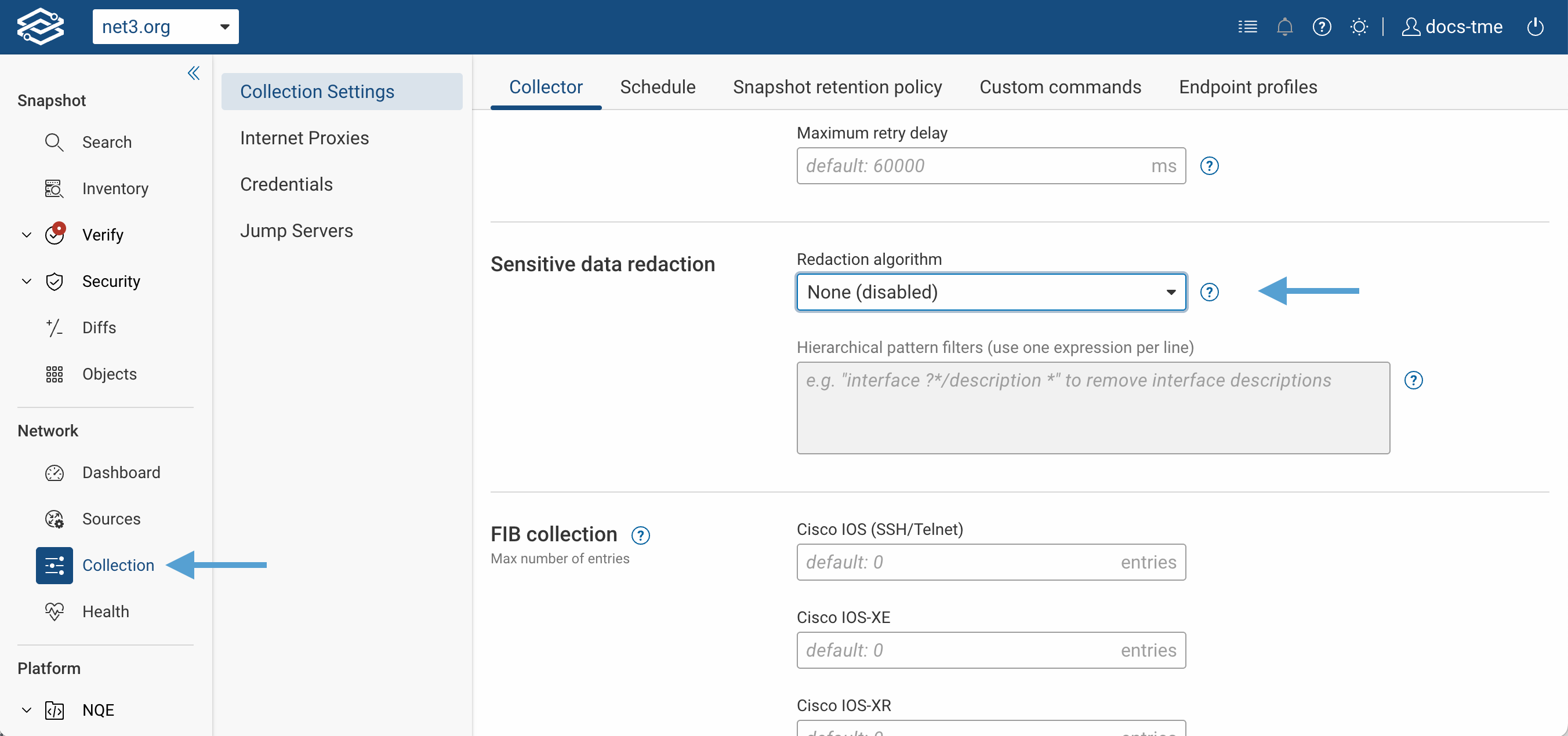The image size is (1568, 736).
Task: Toggle the theme brightness icon
Action: click(1359, 26)
